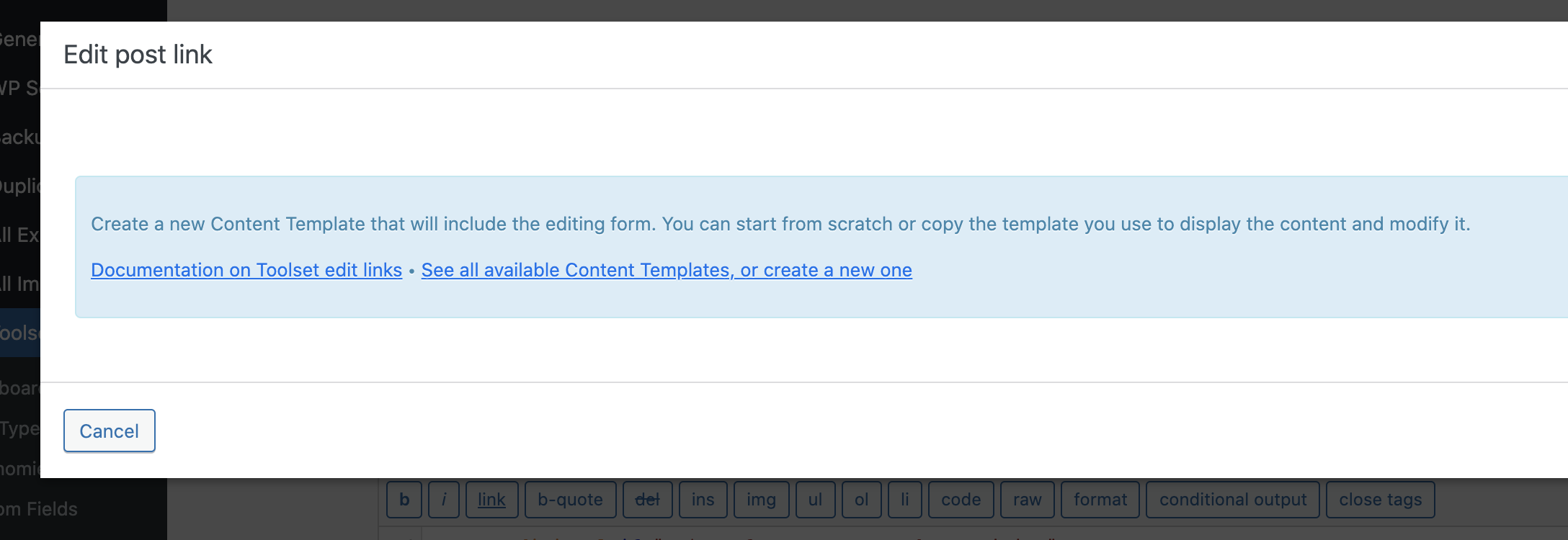This screenshot has width=1568, height=540.
Task: Select the Toolset item in sidebar
Action: 20,333
